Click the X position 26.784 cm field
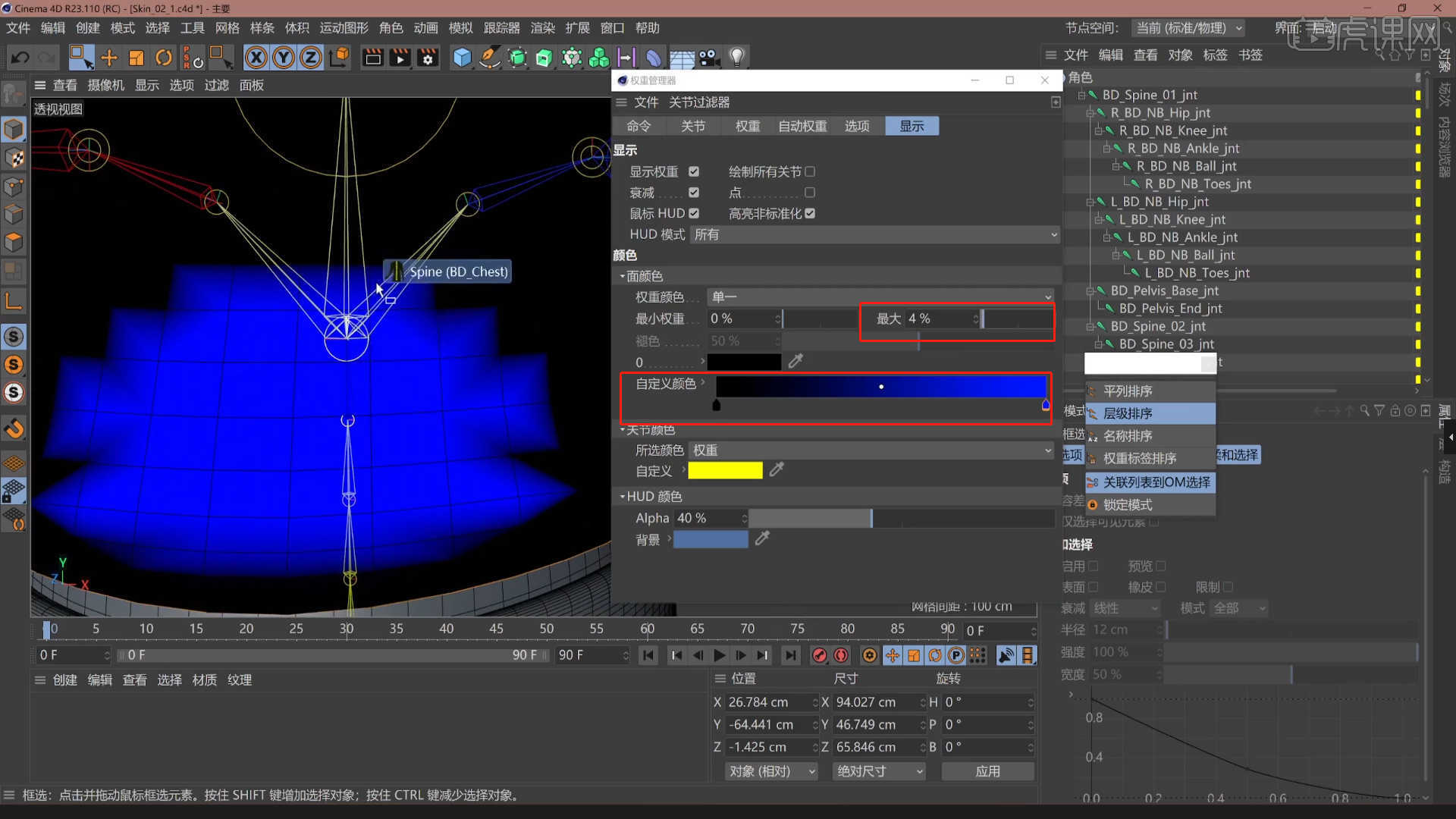Viewport: 1456px width, 819px height. 770,703
